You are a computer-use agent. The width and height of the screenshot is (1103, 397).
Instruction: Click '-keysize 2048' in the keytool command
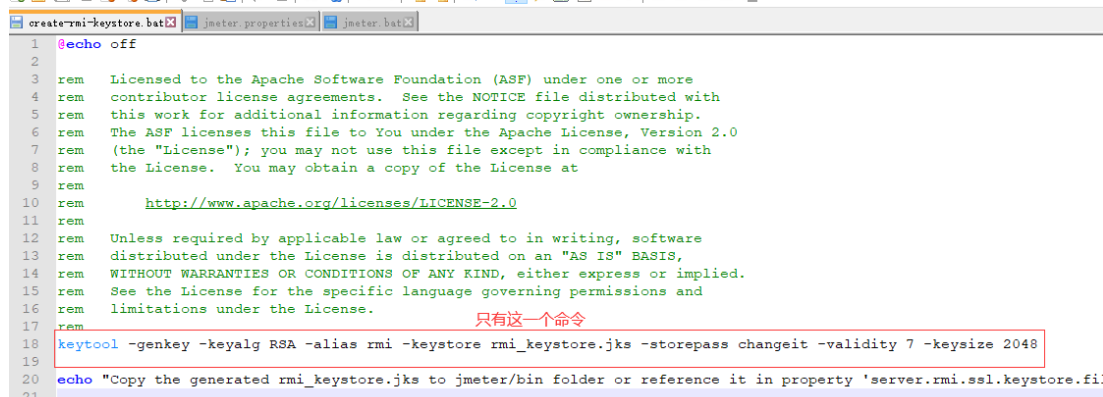point(981,344)
